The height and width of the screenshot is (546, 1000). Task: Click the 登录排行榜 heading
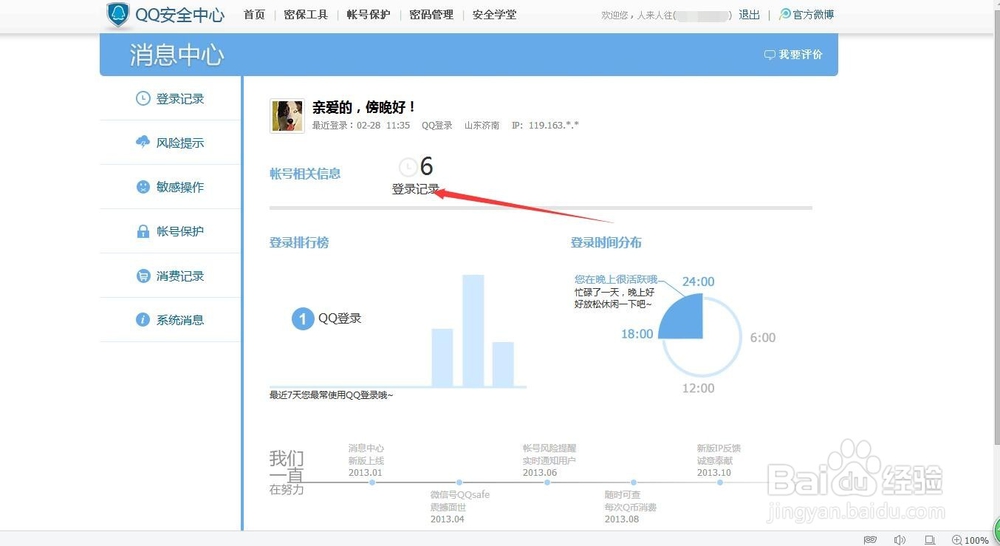[x=299, y=242]
